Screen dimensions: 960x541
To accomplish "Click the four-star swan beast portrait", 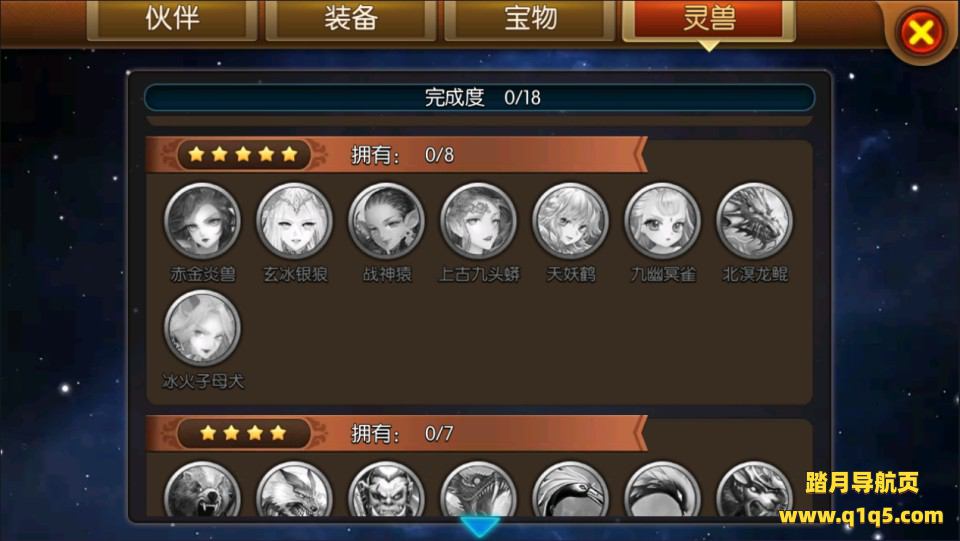I will pyautogui.click(x=571, y=490).
